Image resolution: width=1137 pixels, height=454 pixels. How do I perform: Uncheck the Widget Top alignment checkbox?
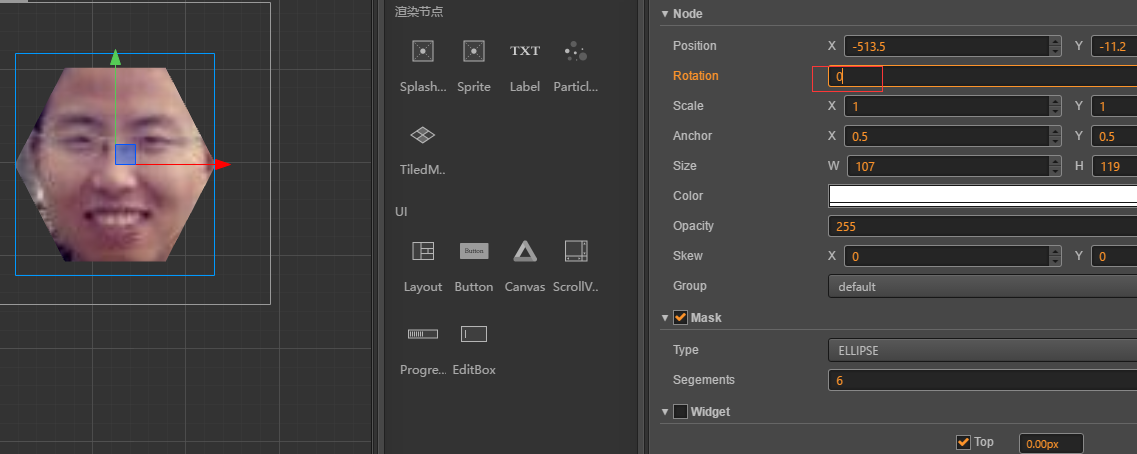(964, 442)
